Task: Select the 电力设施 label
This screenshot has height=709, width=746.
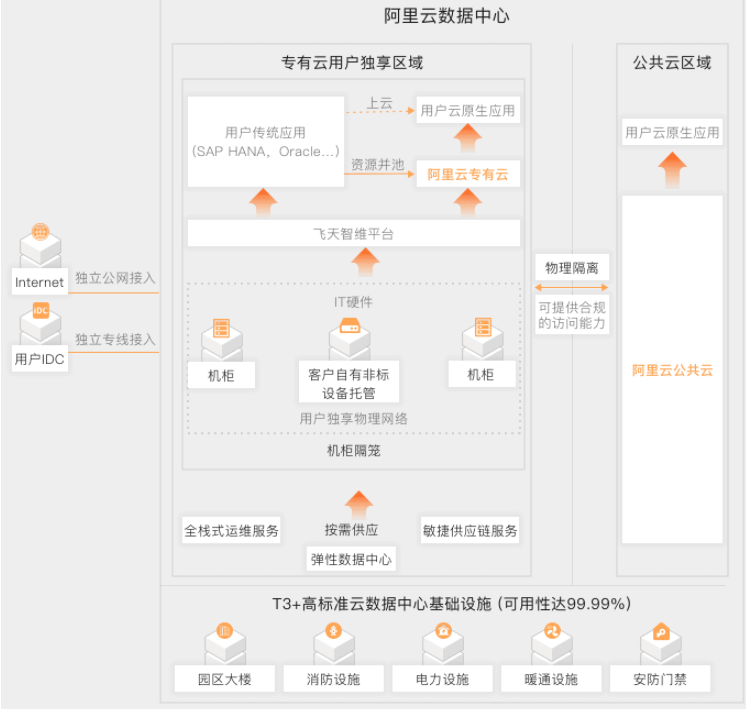Action: [x=442, y=679]
